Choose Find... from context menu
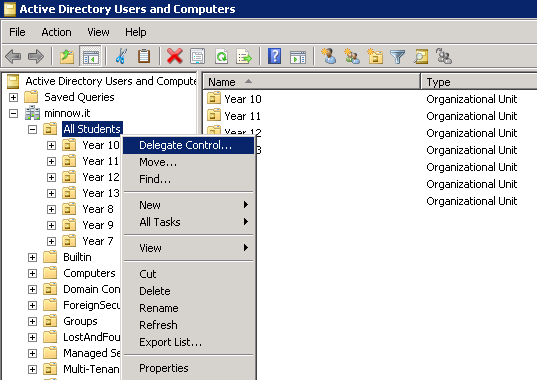Viewport: 537px width, 380px height. pos(188,179)
